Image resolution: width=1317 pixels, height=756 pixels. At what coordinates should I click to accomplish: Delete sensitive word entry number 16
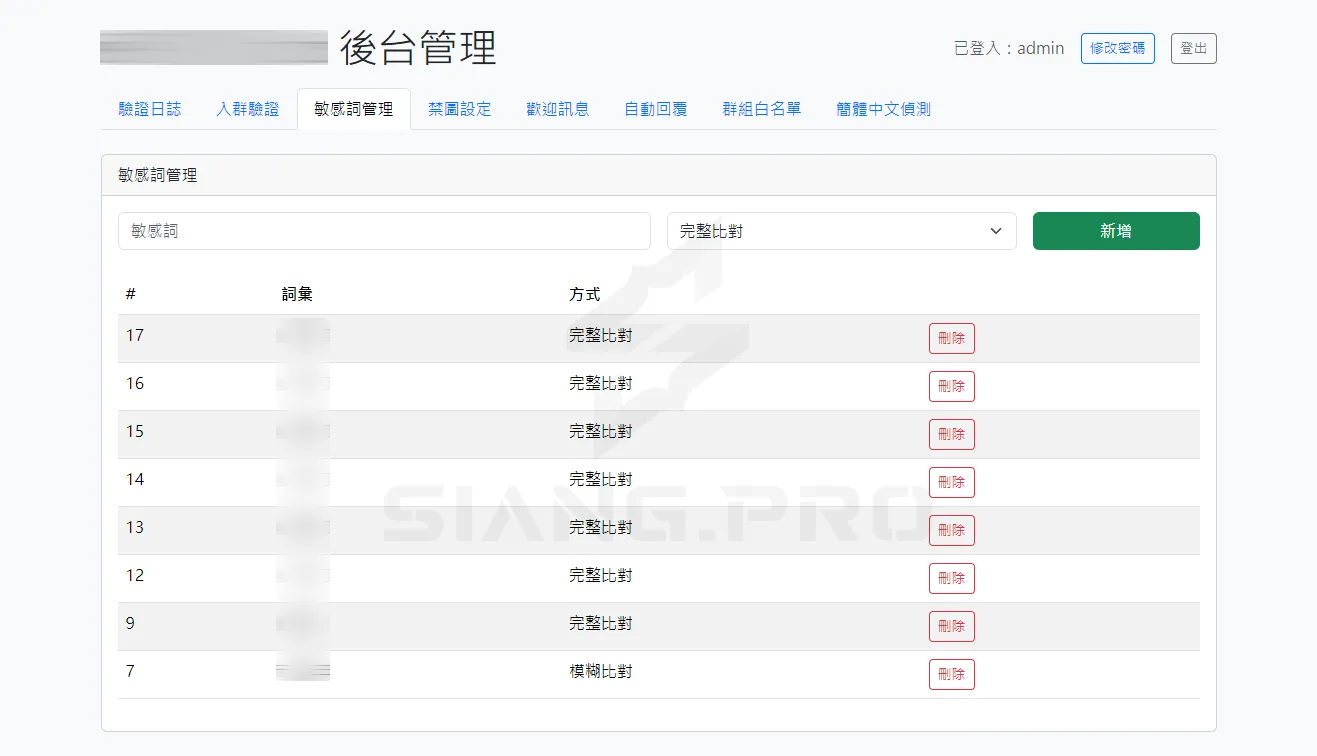coord(951,386)
